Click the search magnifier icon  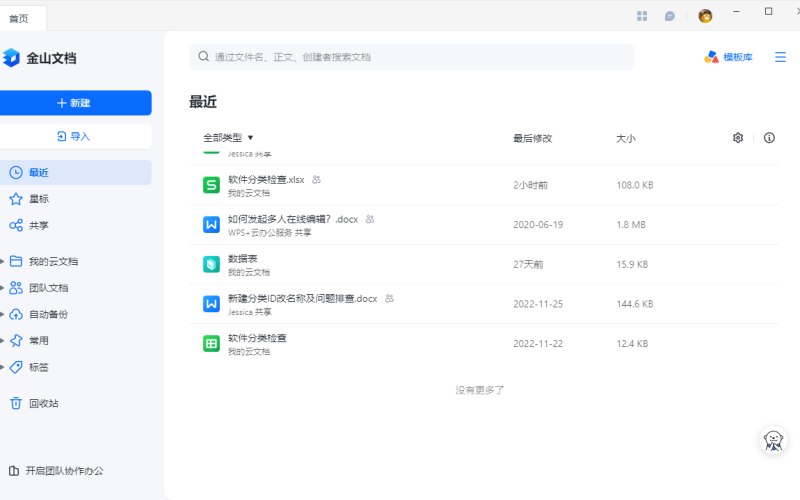coord(203,57)
